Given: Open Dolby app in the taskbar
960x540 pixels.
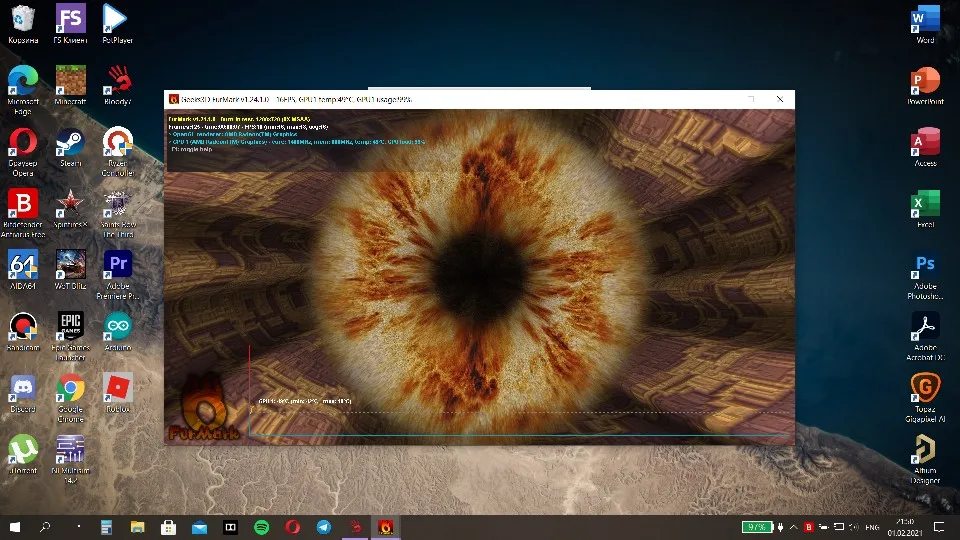Looking at the screenshot, I should [230, 527].
